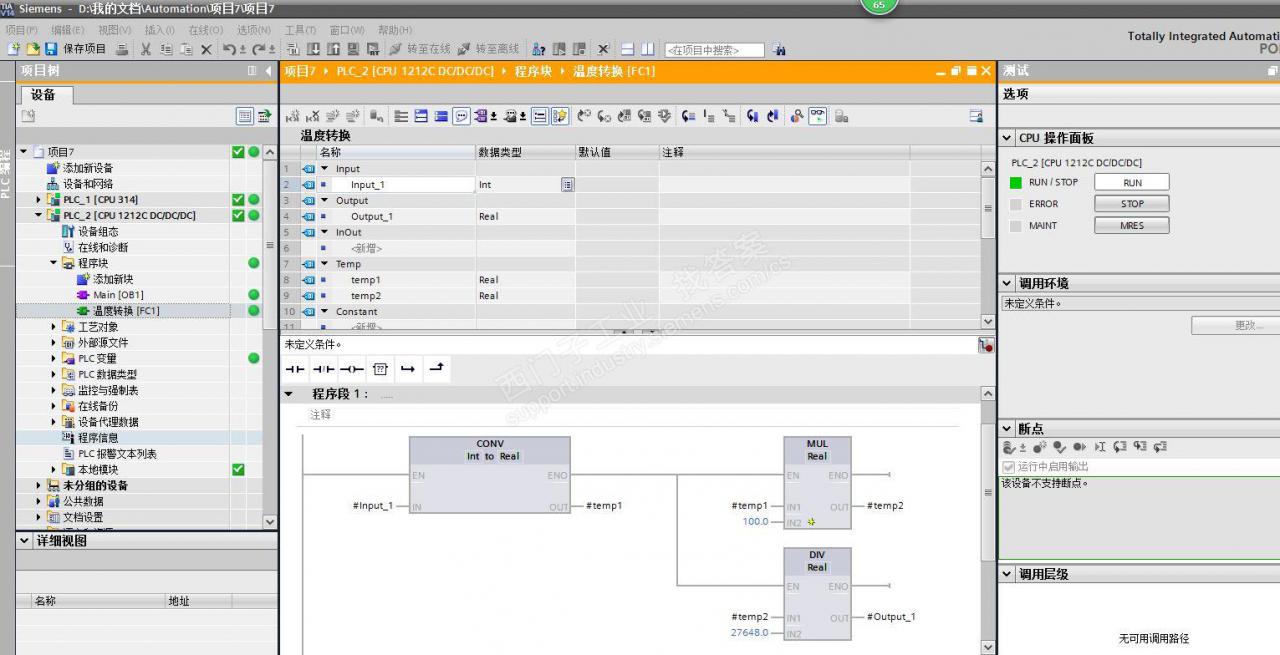The image size is (1280, 655).
Task: Click the undo arrow icon
Action: 229,49
